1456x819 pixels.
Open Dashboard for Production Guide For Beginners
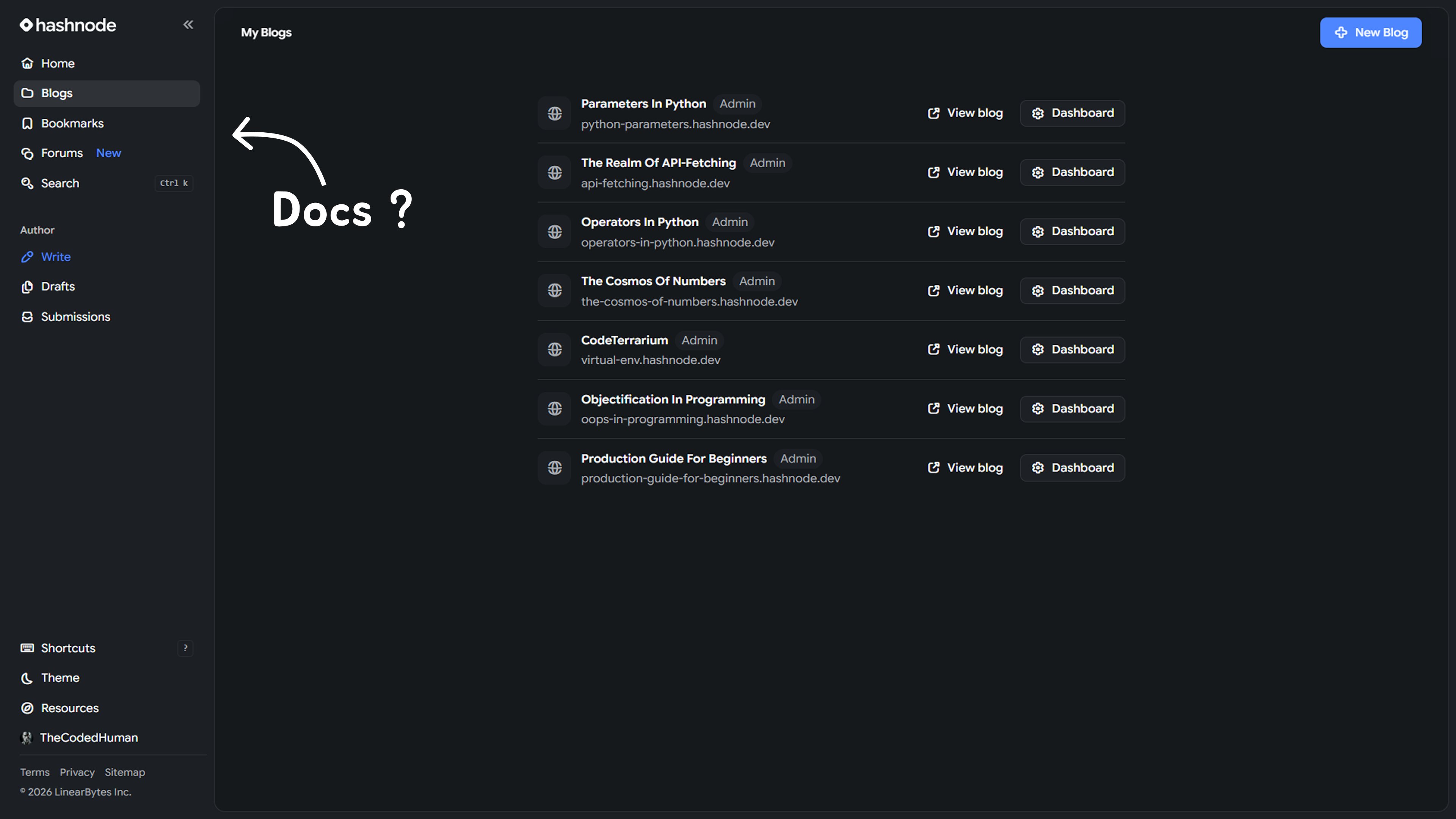1072,468
